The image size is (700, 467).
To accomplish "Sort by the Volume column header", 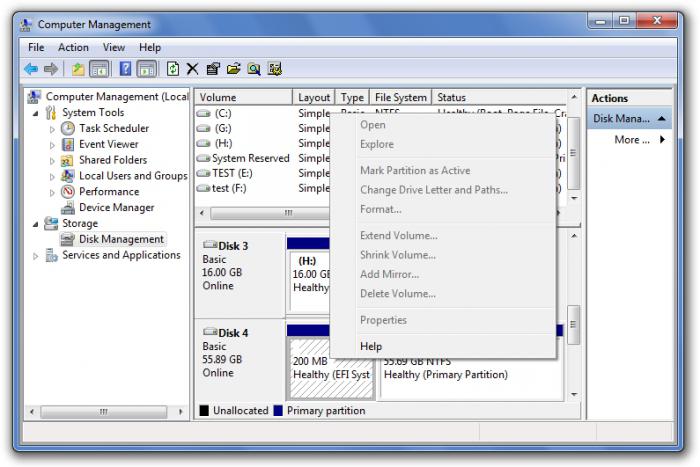I will pyautogui.click(x=243, y=98).
